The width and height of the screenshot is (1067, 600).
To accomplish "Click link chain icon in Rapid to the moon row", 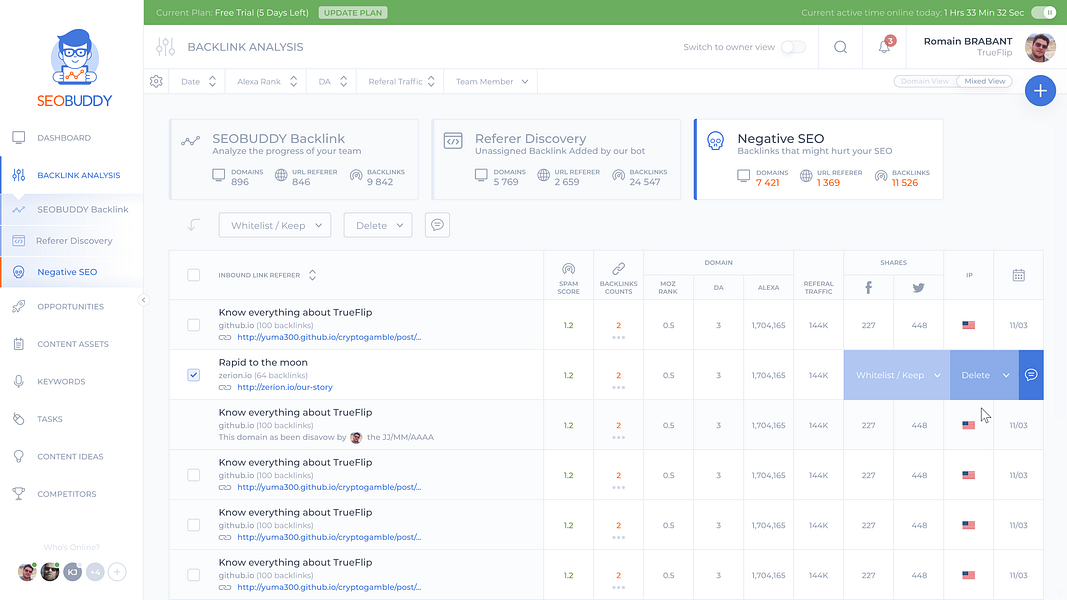I will [225, 387].
